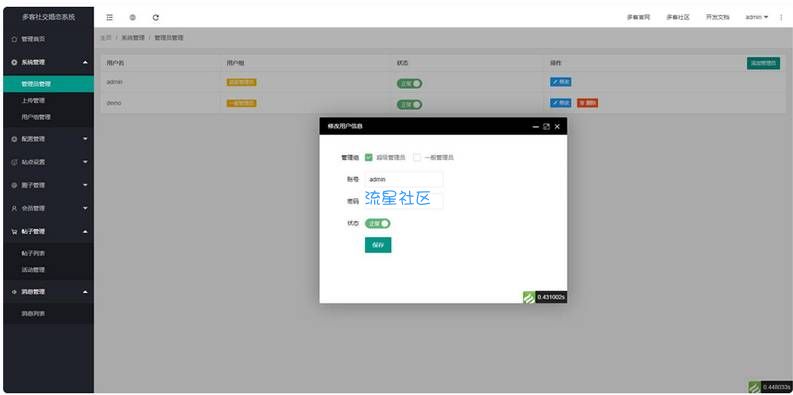Click the blue edit button in admin row

561,82
